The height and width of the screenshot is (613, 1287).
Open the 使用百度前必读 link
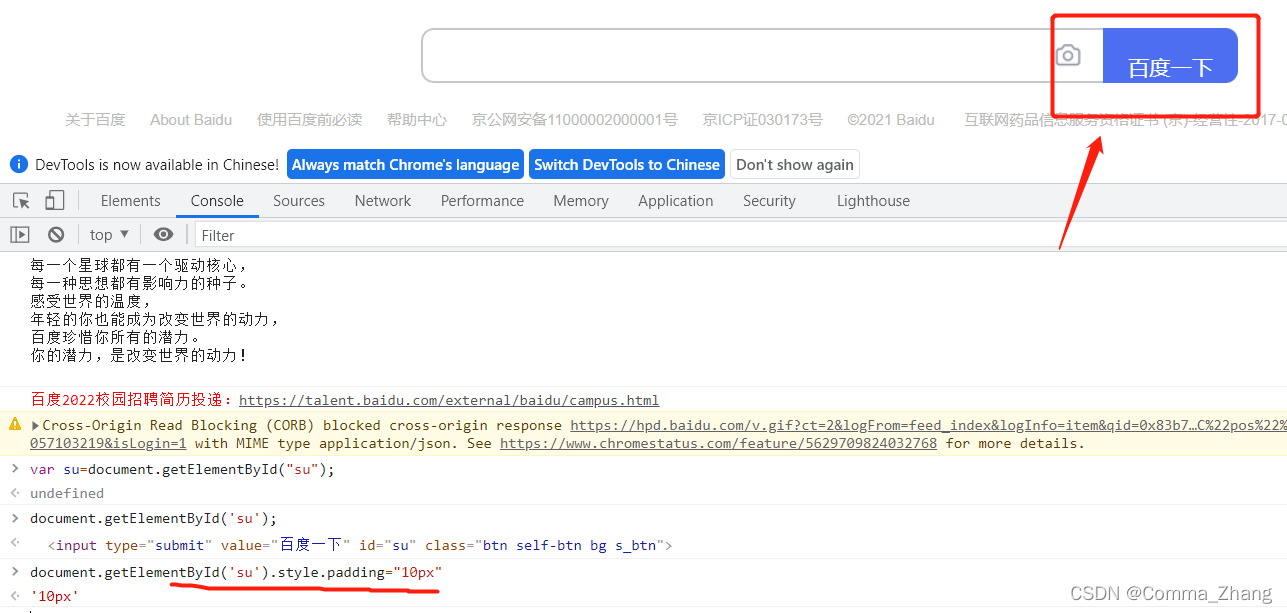(309, 120)
